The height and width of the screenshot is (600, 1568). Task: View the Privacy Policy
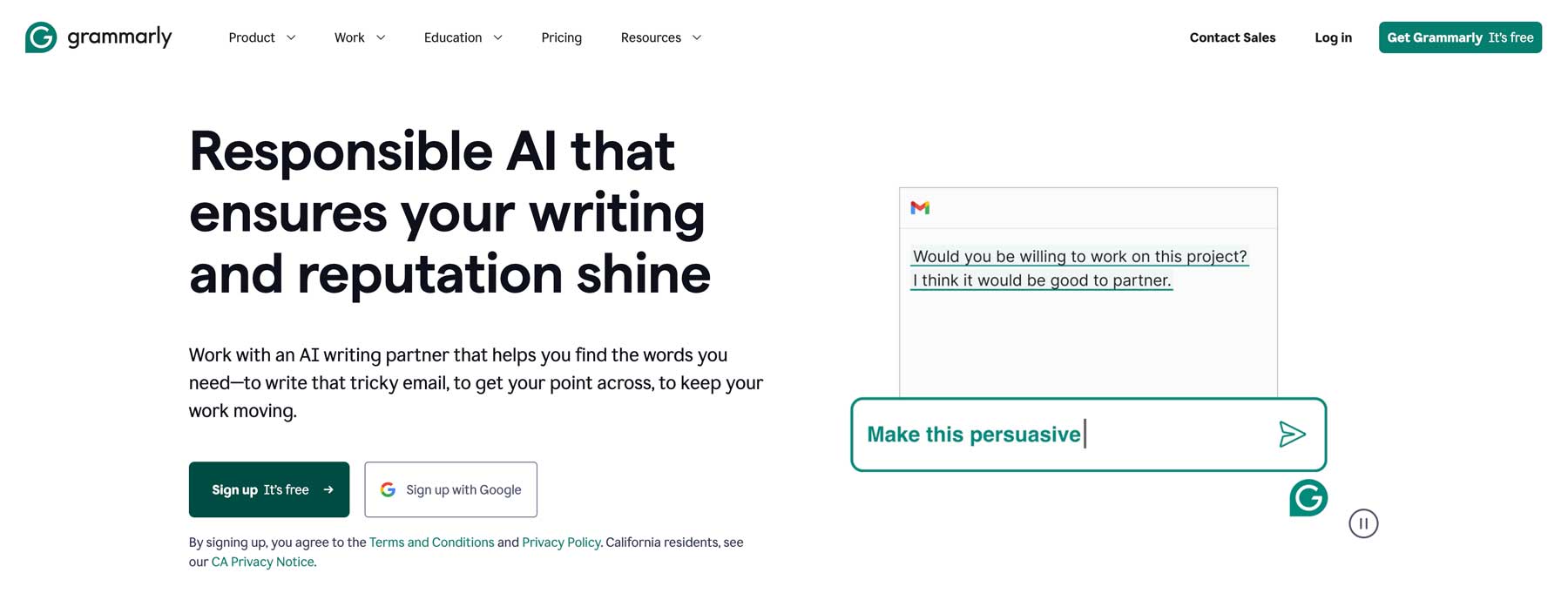561,542
